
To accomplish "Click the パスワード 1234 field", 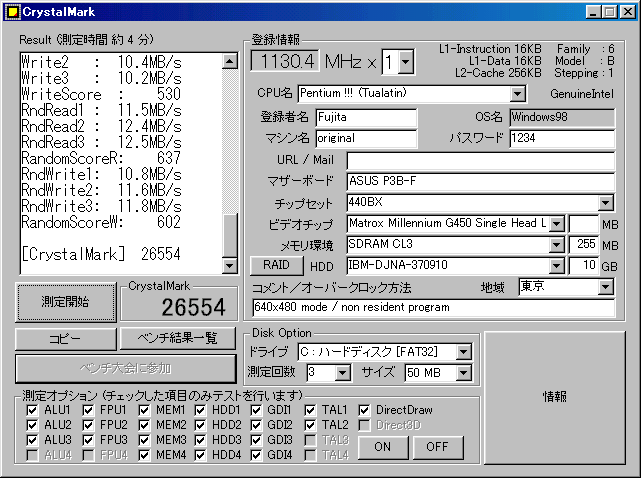I will 562,138.
